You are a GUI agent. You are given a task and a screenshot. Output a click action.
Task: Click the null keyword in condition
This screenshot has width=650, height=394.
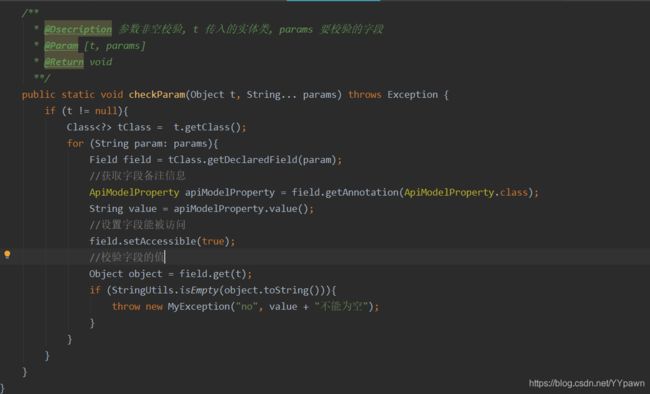pyautogui.click(x=106, y=111)
